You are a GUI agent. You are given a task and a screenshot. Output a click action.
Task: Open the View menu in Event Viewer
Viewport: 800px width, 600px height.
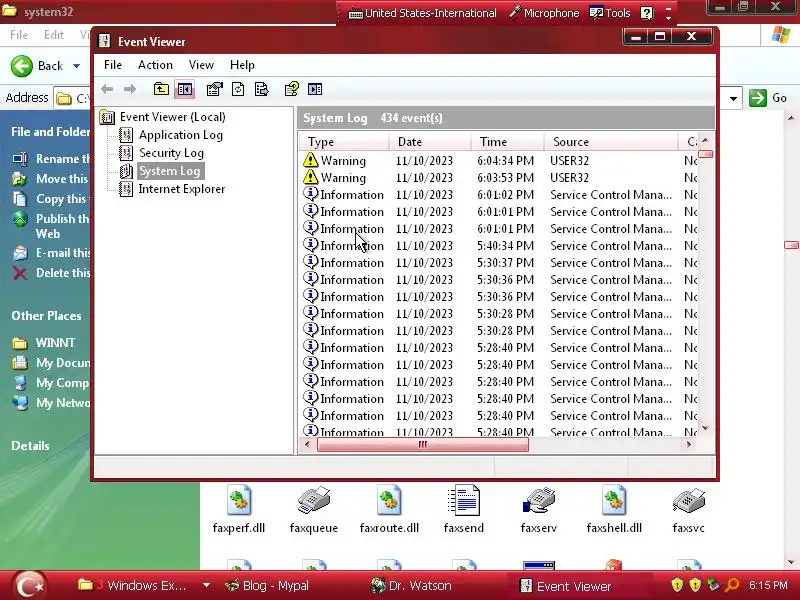201,65
